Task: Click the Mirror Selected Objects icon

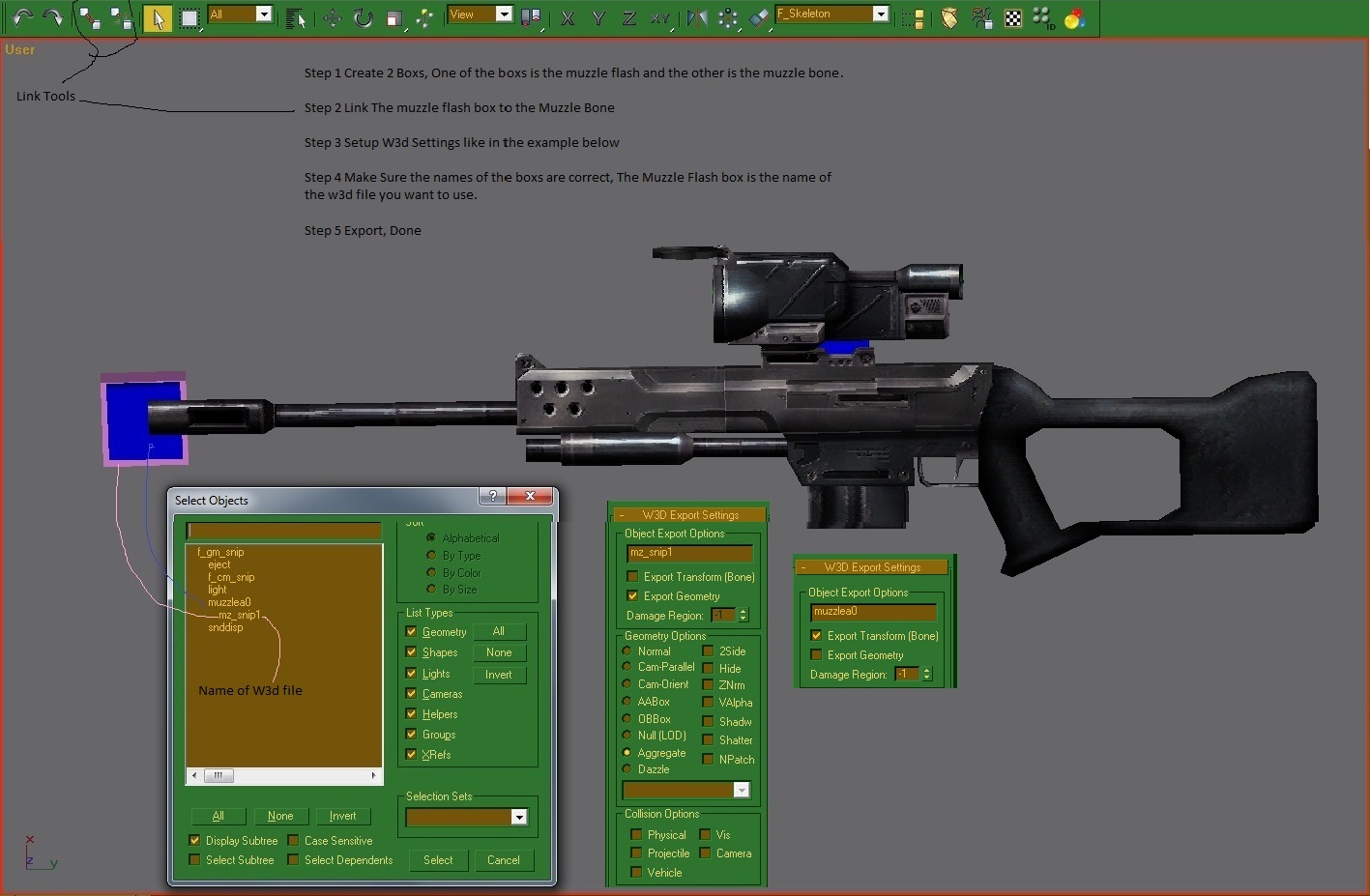Action: tap(696, 17)
